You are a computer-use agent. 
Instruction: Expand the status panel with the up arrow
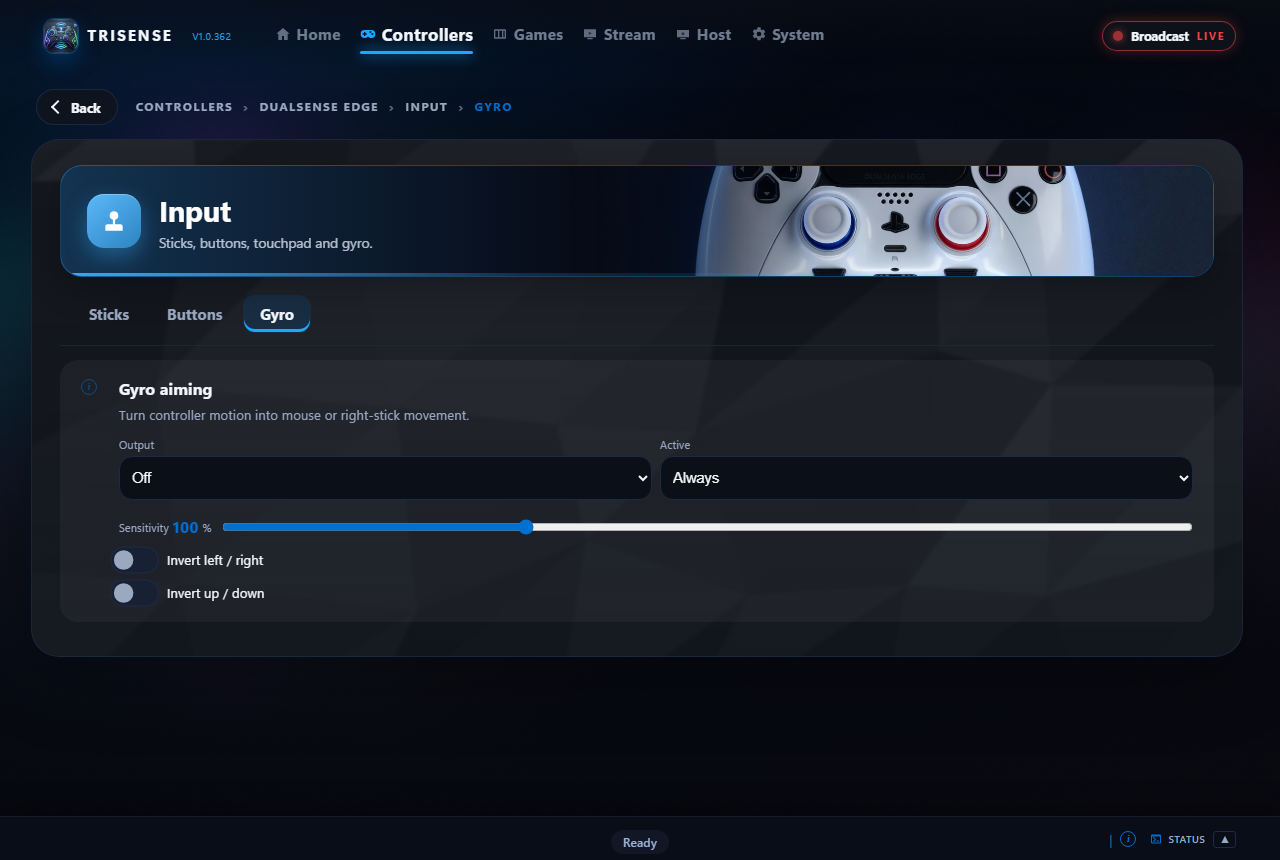[1225, 839]
